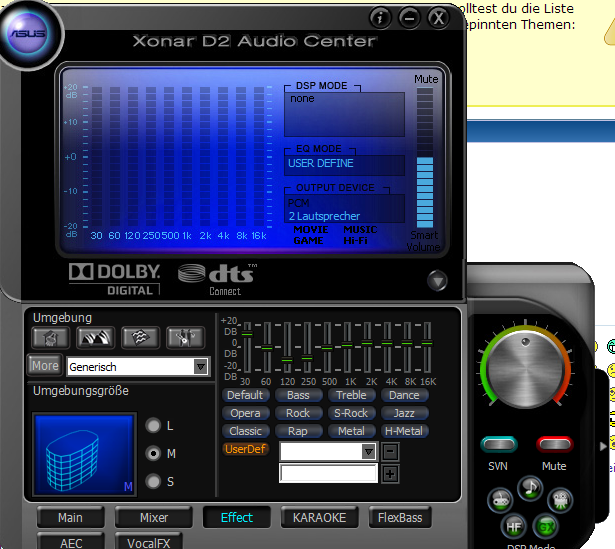This screenshot has height=549, width=615.
Task: Select the L environment size radio button
Action: pyautogui.click(x=153, y=425)
